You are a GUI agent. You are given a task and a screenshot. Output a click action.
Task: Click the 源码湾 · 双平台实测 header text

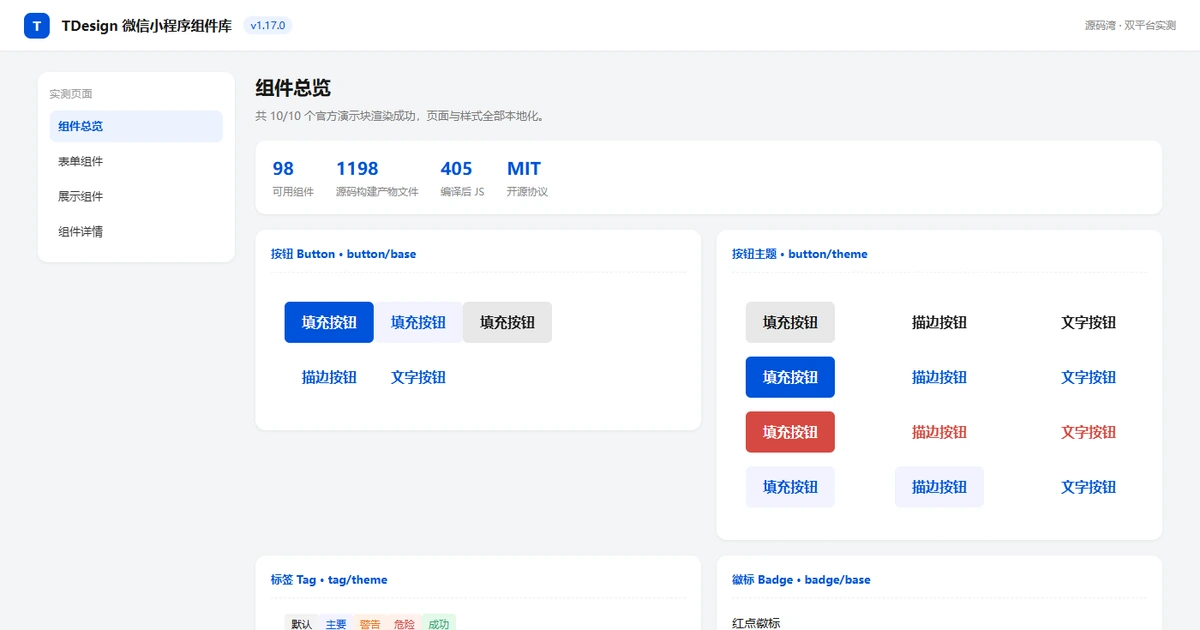click(x=1130, y=26)
